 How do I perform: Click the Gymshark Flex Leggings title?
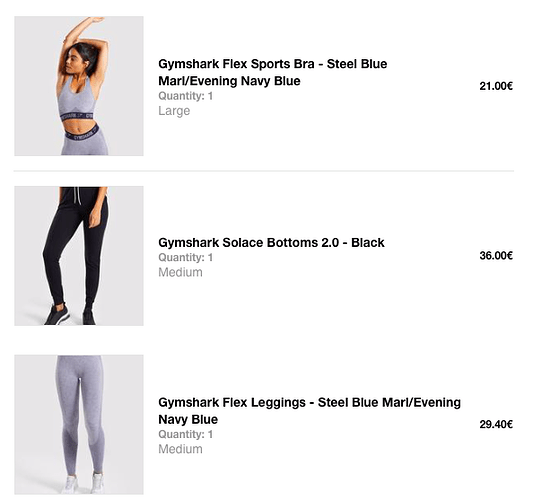pyautogui.click(x=309, y=411)
